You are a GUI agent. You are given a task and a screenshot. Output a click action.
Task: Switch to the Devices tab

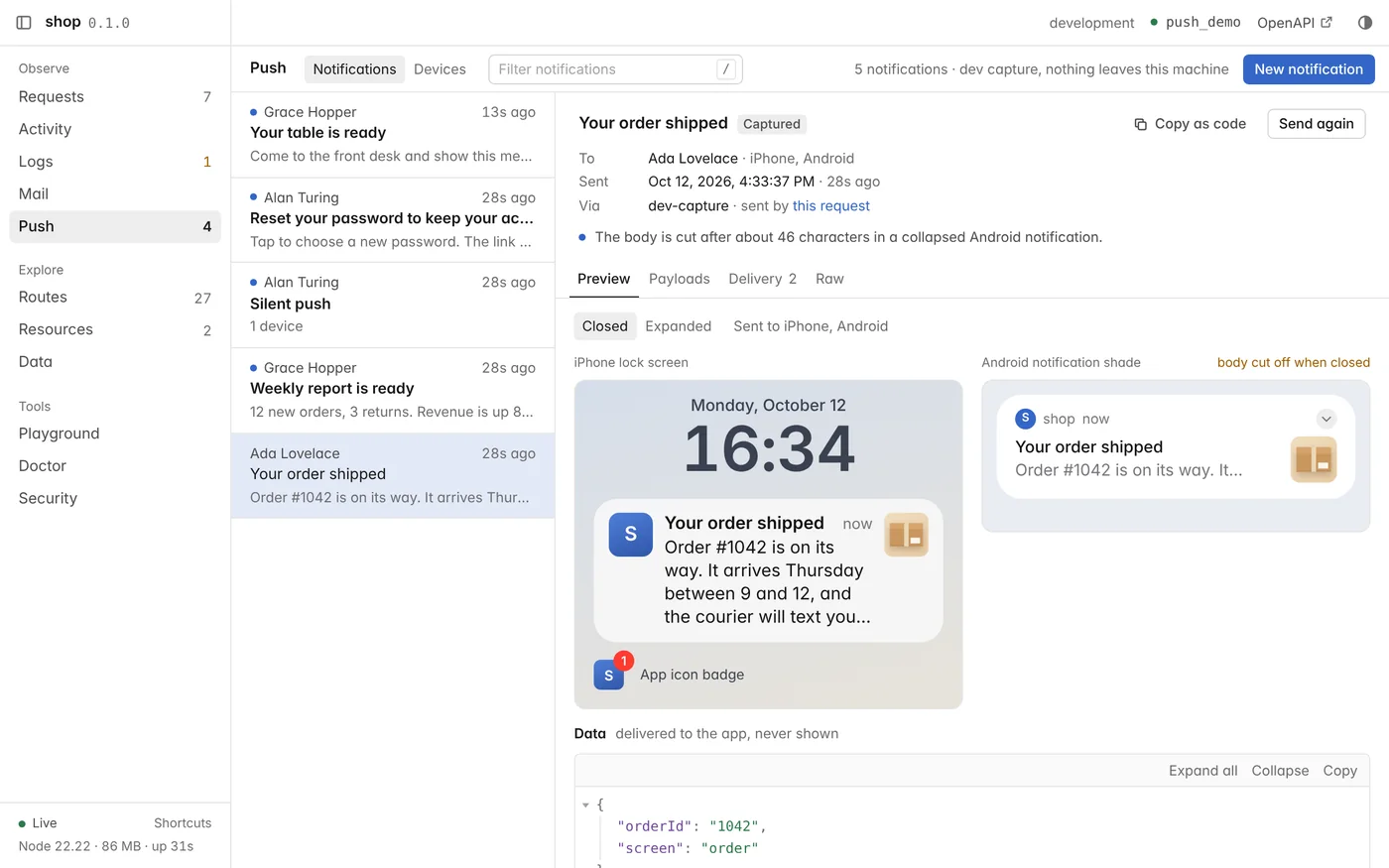[x=440, y=69]
